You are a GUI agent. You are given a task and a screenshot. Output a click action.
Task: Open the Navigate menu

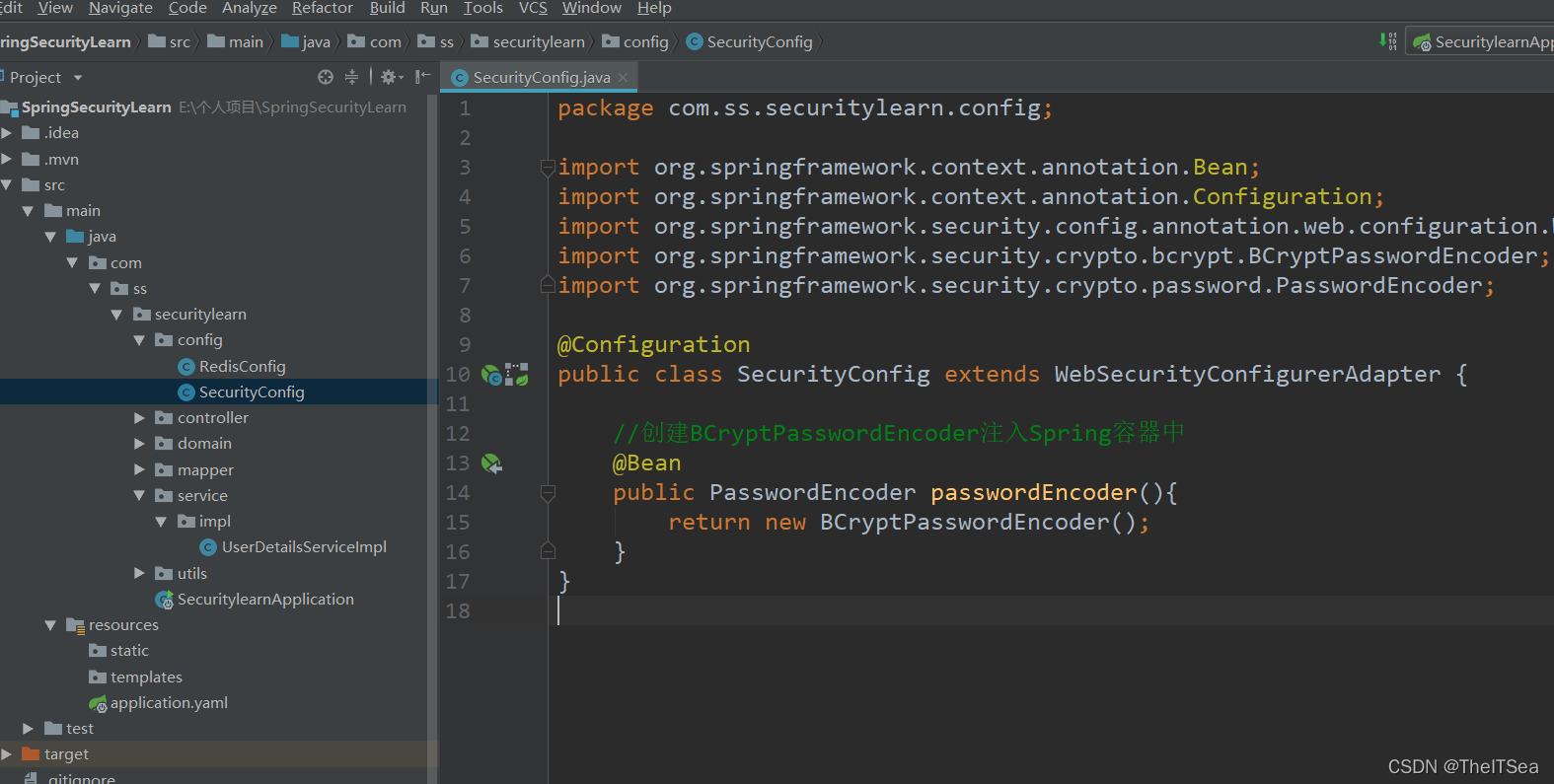(120, 8)
